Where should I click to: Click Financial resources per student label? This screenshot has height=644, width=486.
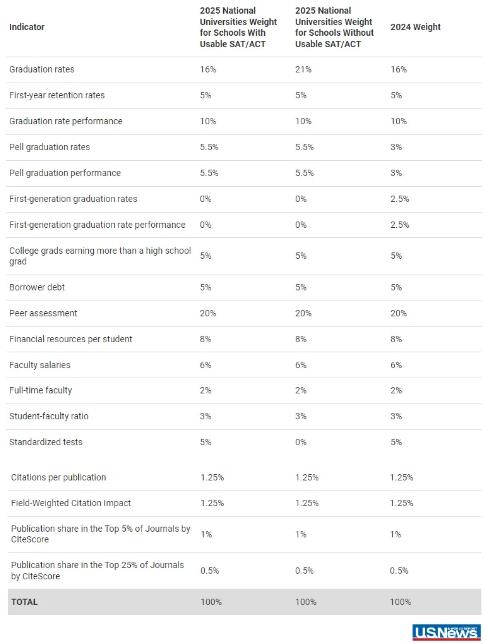[x=71, y=339]
